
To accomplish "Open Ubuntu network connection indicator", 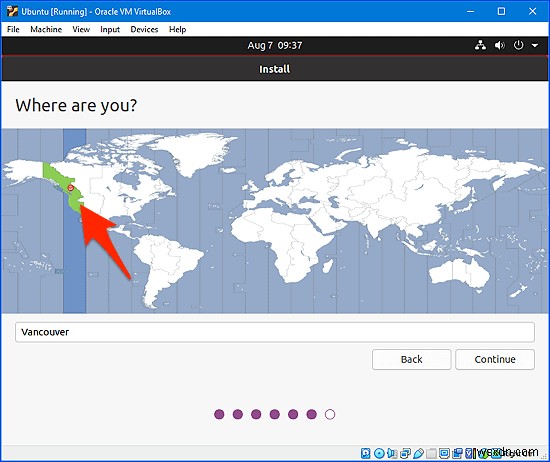I will point(480,45).
